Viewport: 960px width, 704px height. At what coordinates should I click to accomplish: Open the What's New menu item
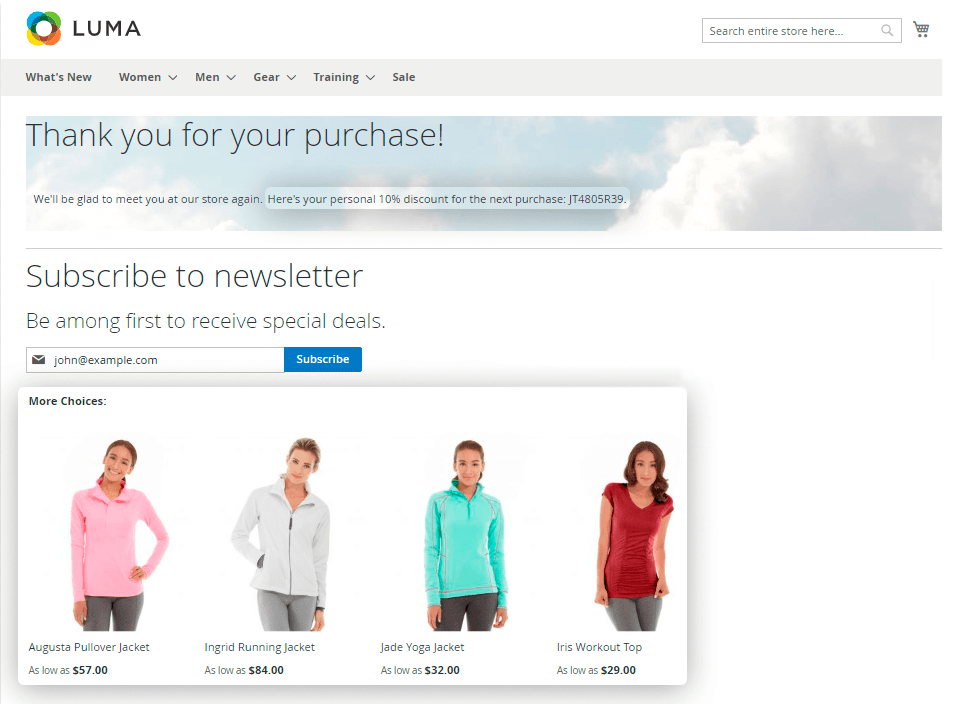point(59,77)
